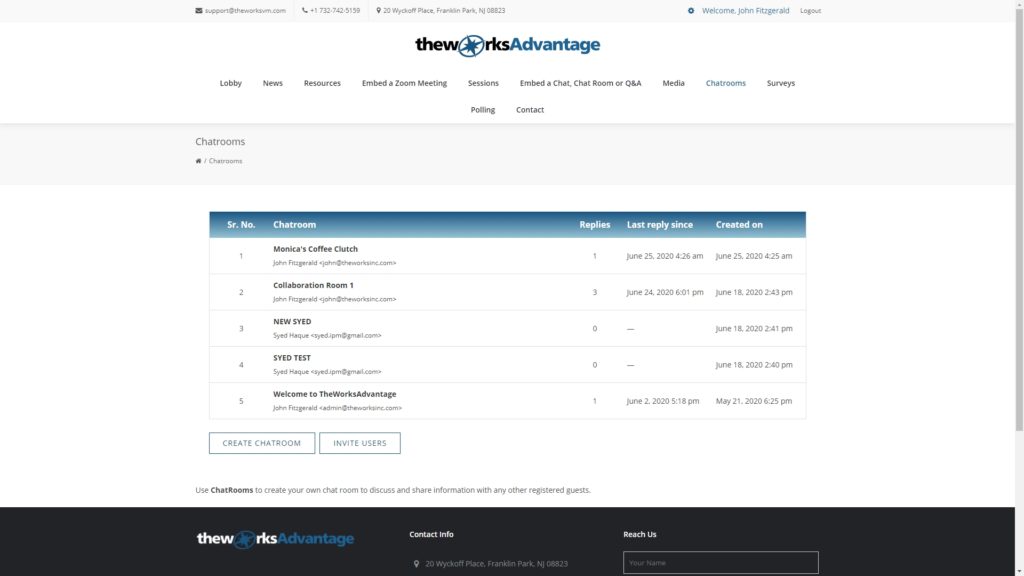Click the Create Chatroom button
Viewport: 1024px width, 576px height.
[262, 443]
